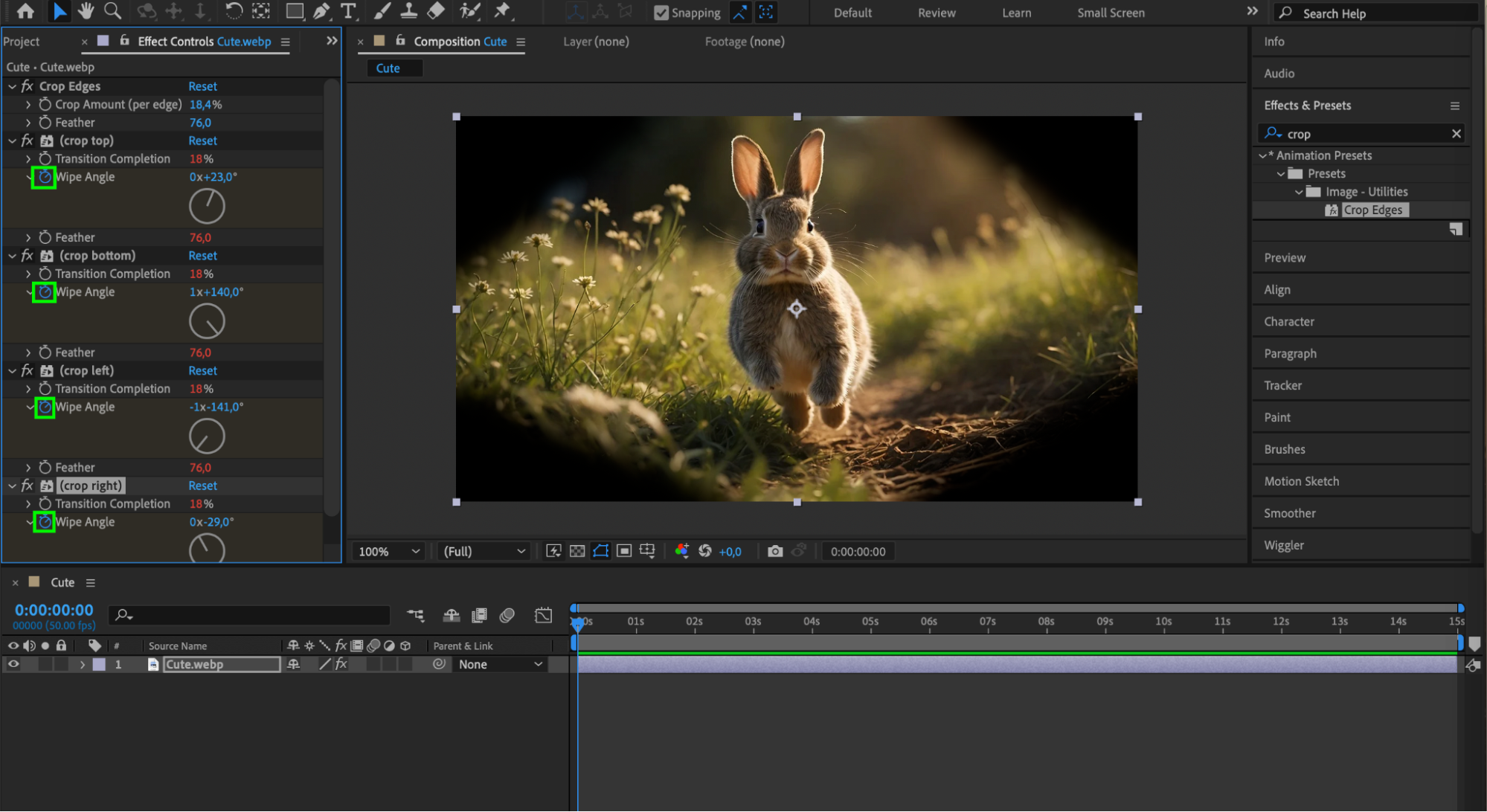Viewport: 1487px width, 812px height.
Task: Select the Puppet Pin tool
Action: [502, 11]
